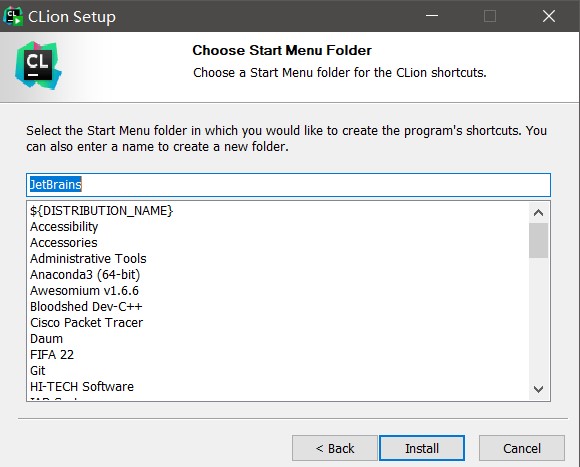Click the large CLion logo in header
This screenshot has height=467, width=580.
tap(38, 65)
